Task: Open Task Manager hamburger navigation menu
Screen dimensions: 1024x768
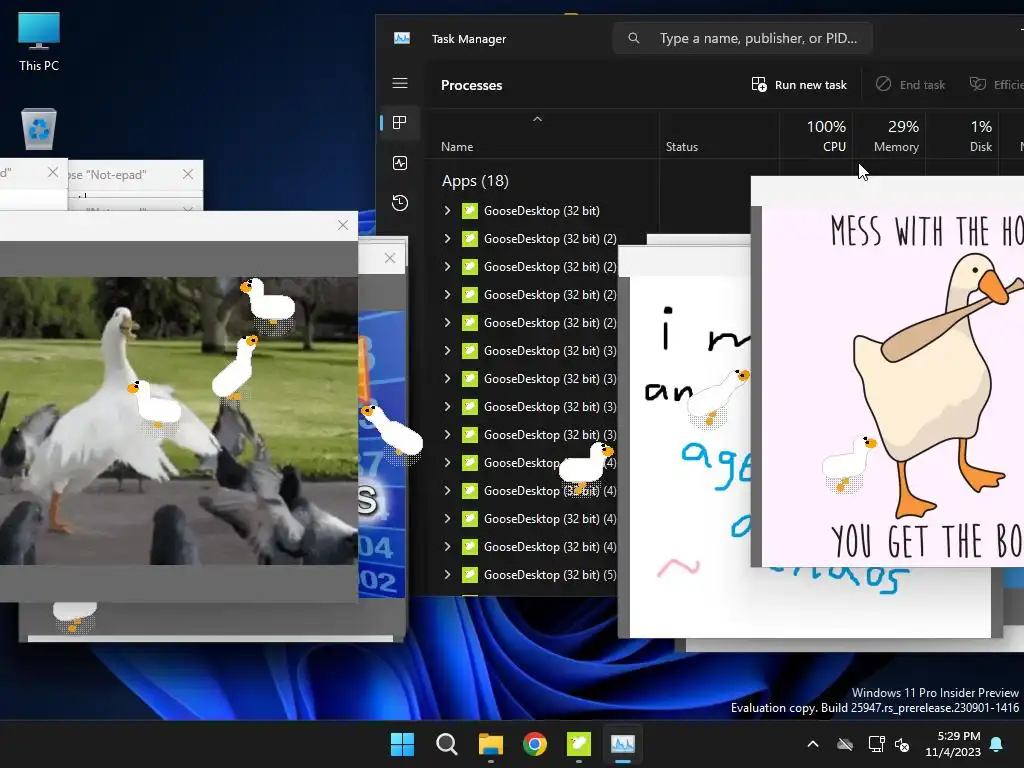Action: [x=400, y=83]
